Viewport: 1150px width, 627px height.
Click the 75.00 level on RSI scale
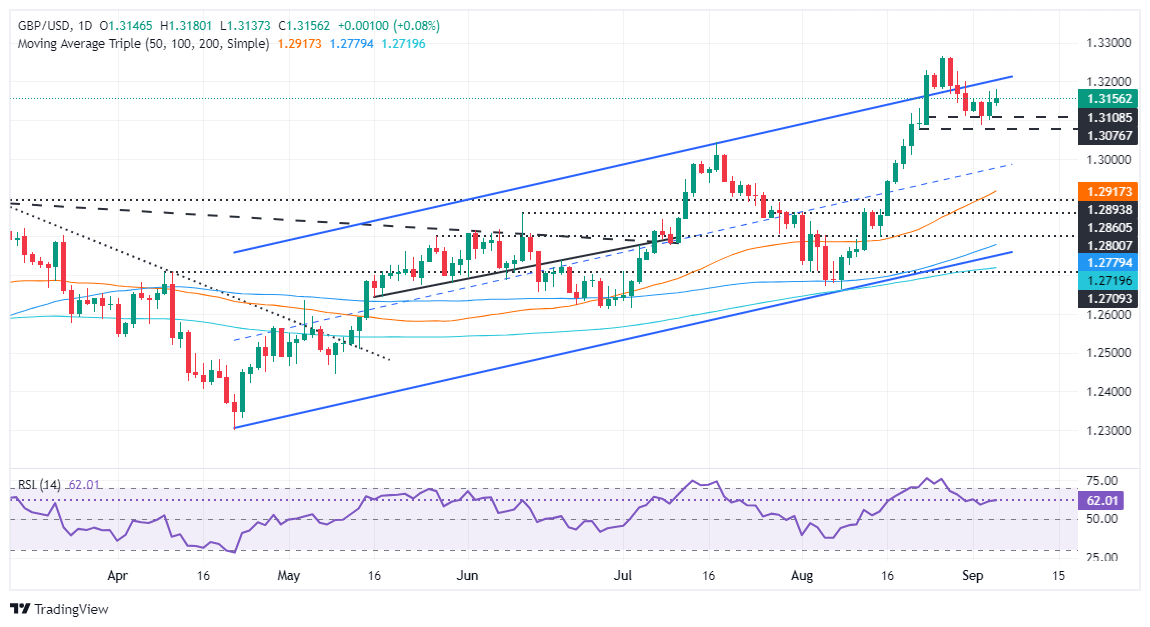point(1104,480)
